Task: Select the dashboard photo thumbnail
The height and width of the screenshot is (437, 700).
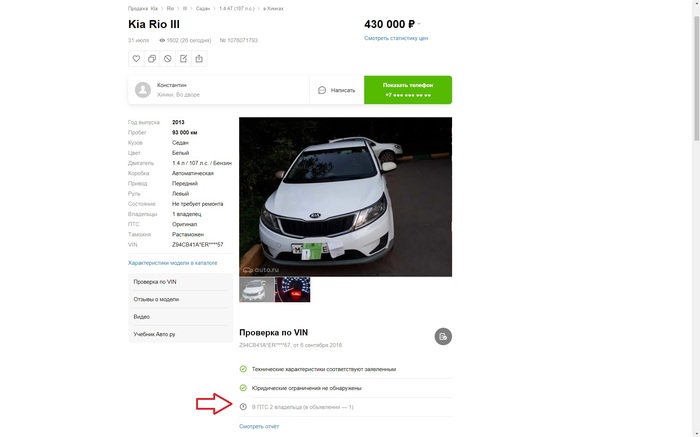Action: [x=292, y=290]
